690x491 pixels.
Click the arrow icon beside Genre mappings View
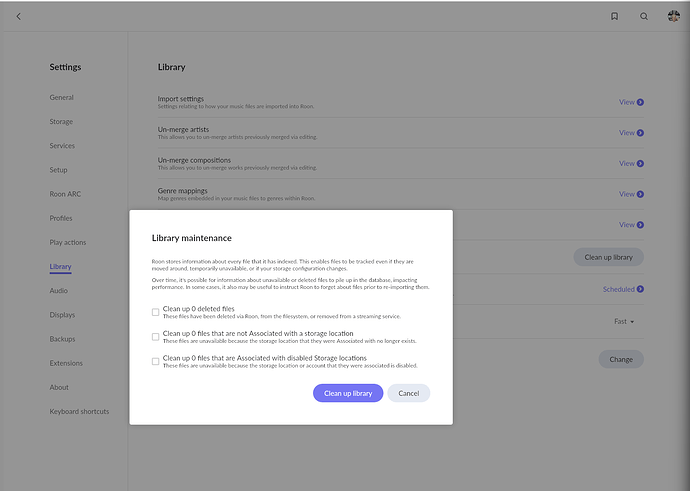[x=640, y=194]
